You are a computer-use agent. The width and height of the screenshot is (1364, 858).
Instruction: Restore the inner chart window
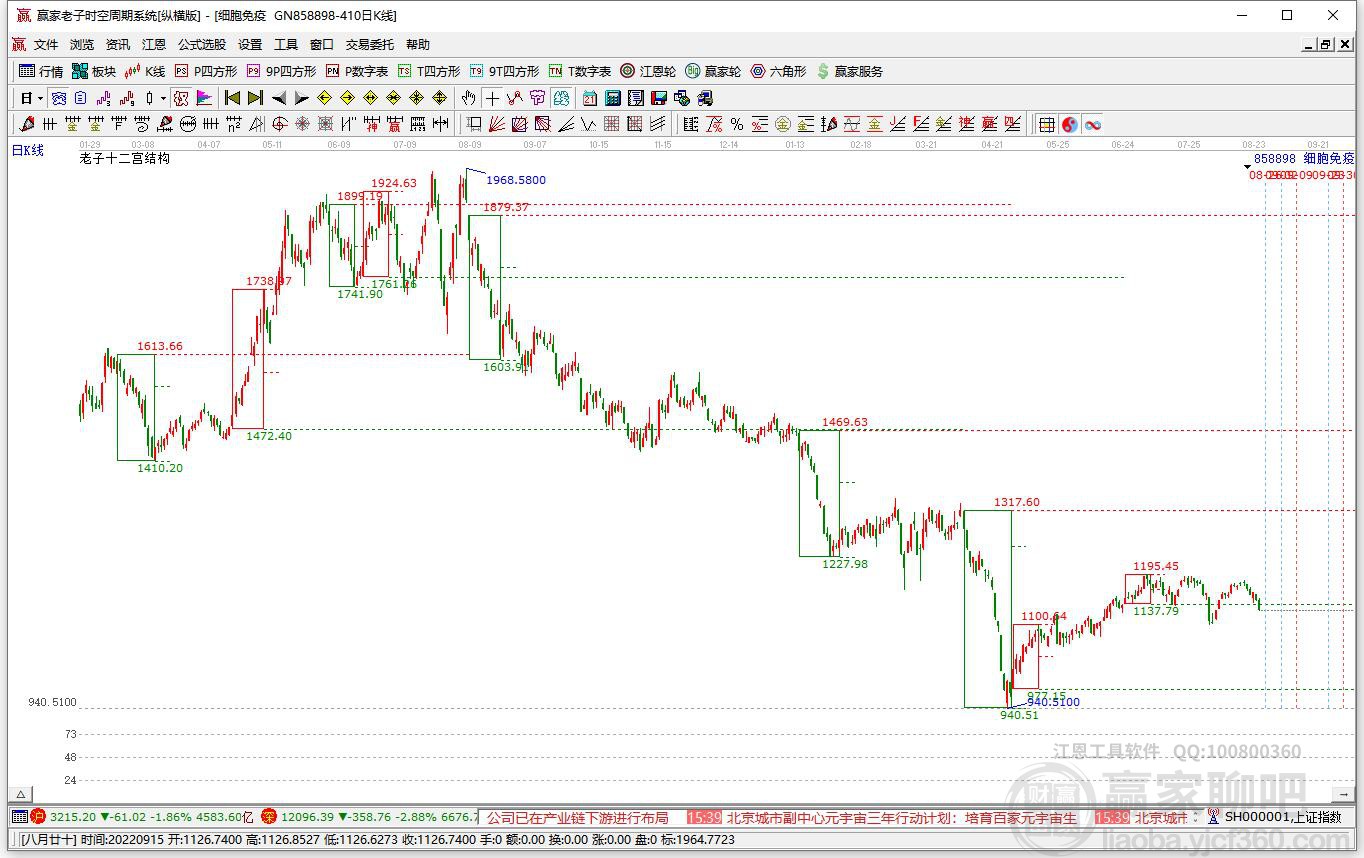click(1326, 45)
